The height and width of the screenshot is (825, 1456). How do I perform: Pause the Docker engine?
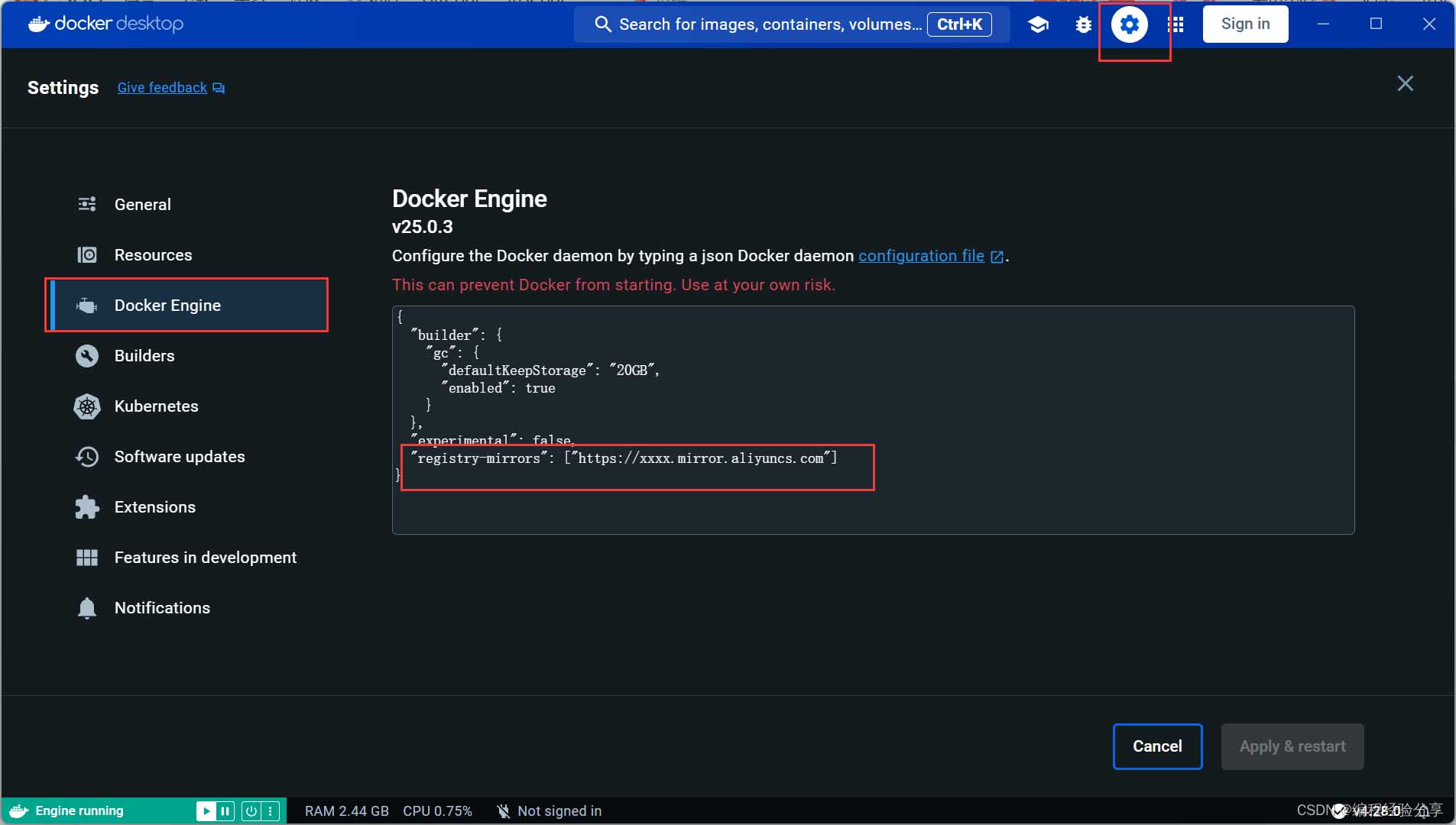click(x=225, y=810)
